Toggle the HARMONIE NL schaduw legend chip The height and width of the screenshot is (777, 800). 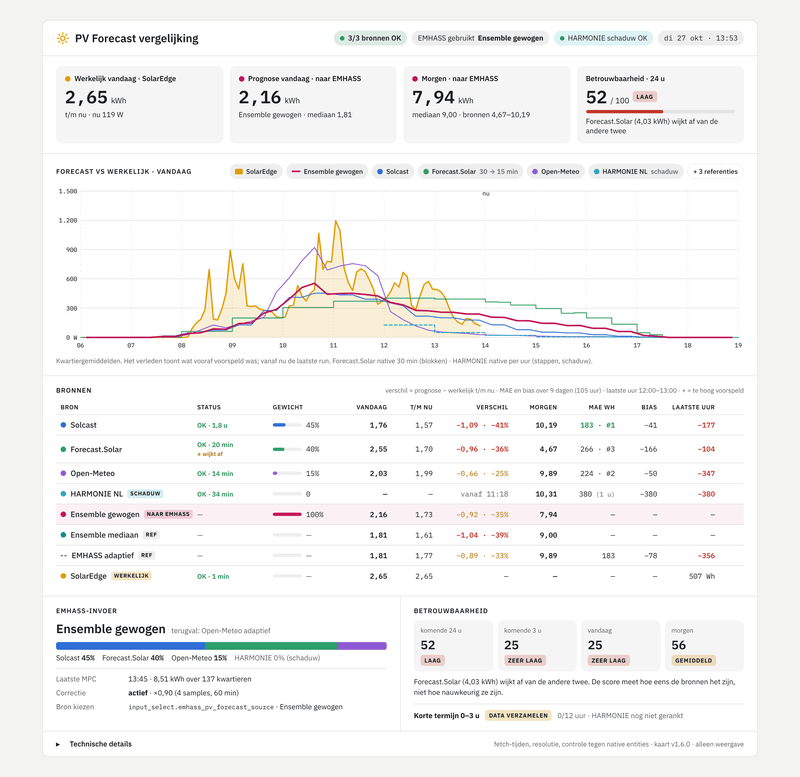[x=636, y=171]
